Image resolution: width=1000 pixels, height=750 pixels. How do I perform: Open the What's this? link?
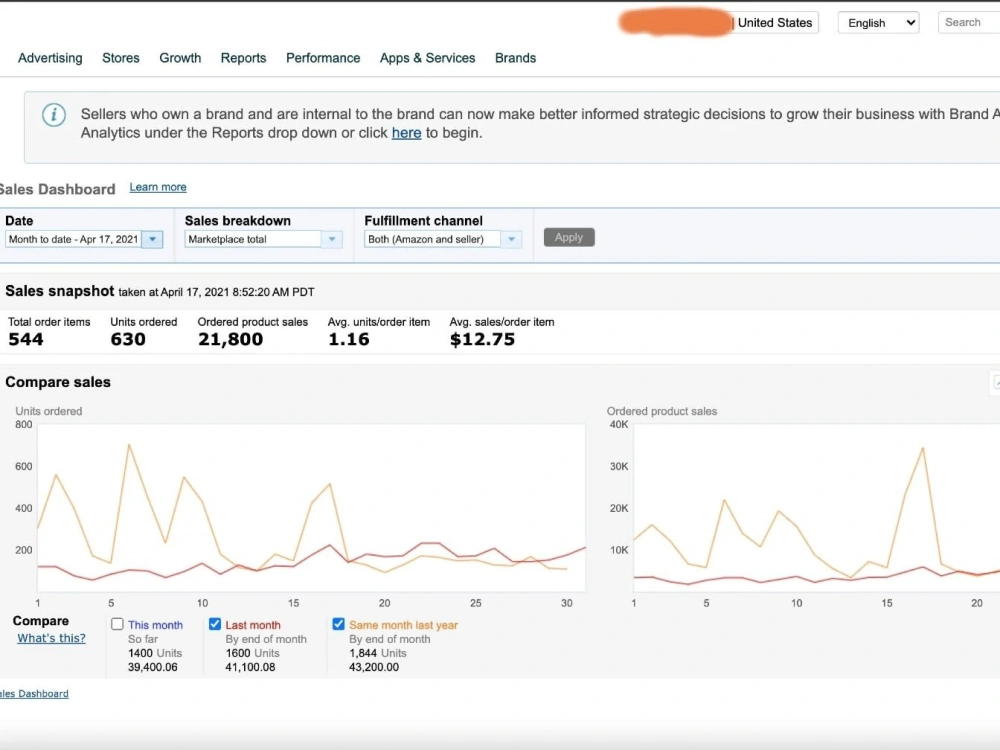(x=51, y=638)
